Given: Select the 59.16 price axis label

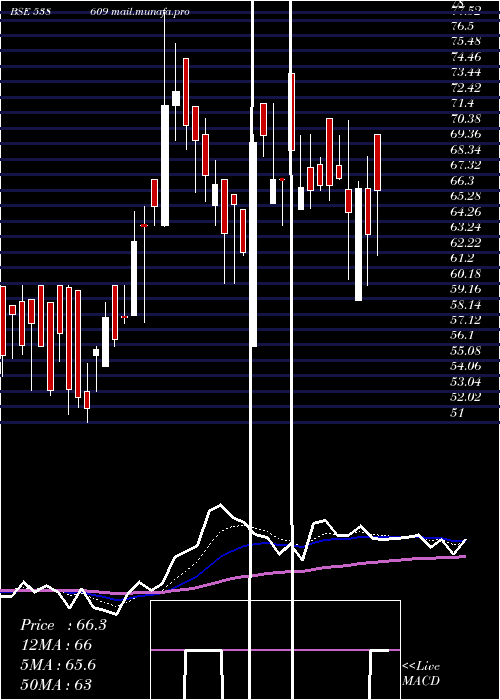Looking at the screenshot, I should coord(466,289).
